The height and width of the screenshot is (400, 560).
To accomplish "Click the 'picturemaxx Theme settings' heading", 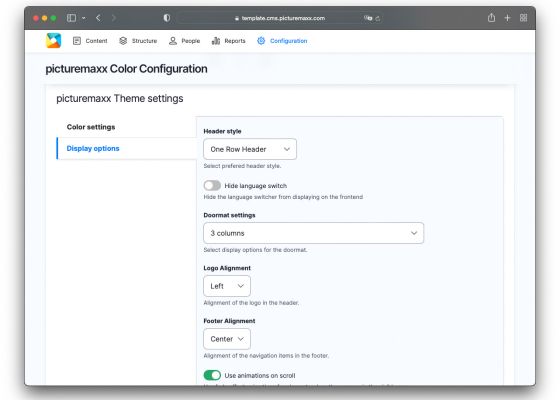I will pyautogui.click(x=120, y=98).
